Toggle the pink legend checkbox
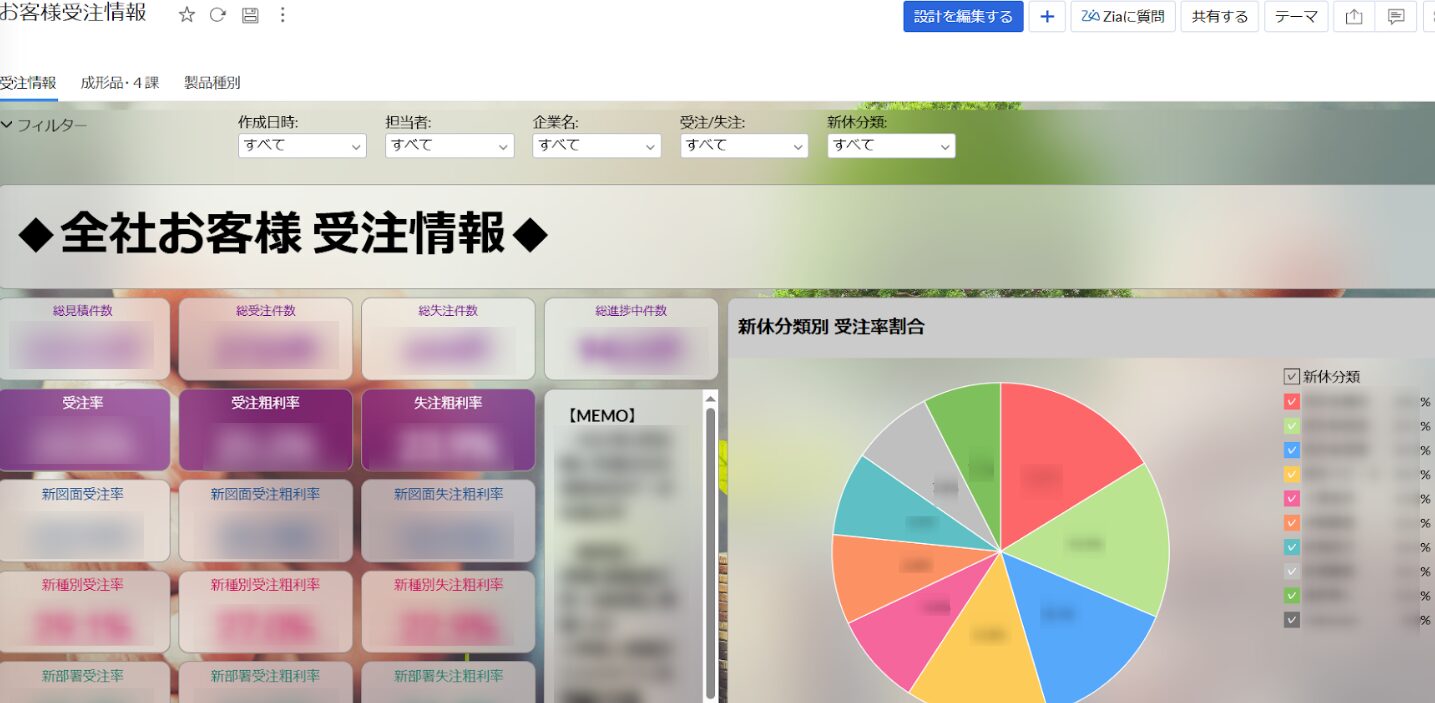 (1291, 498)
